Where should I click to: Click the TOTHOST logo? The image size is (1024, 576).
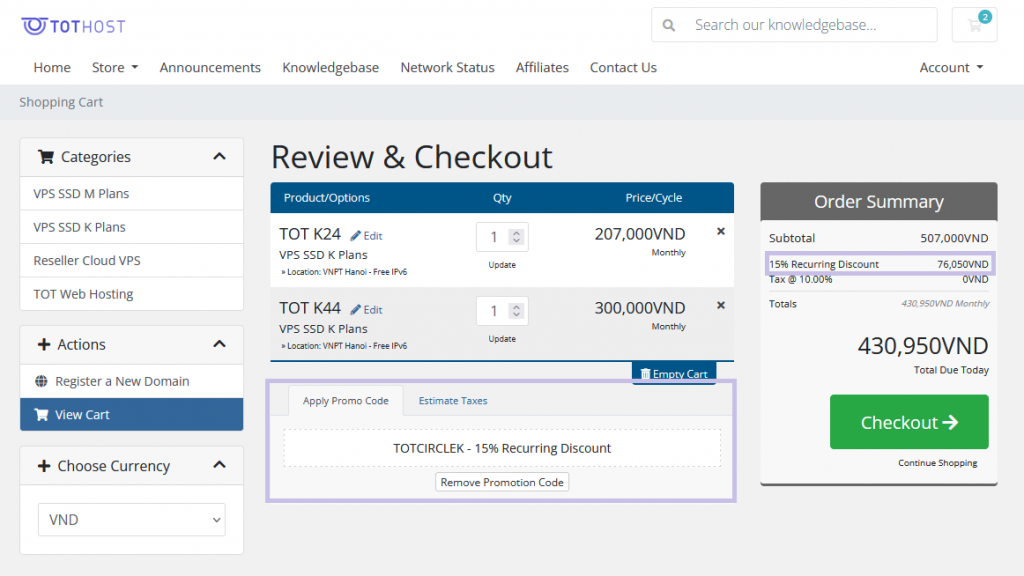[73, 25]
